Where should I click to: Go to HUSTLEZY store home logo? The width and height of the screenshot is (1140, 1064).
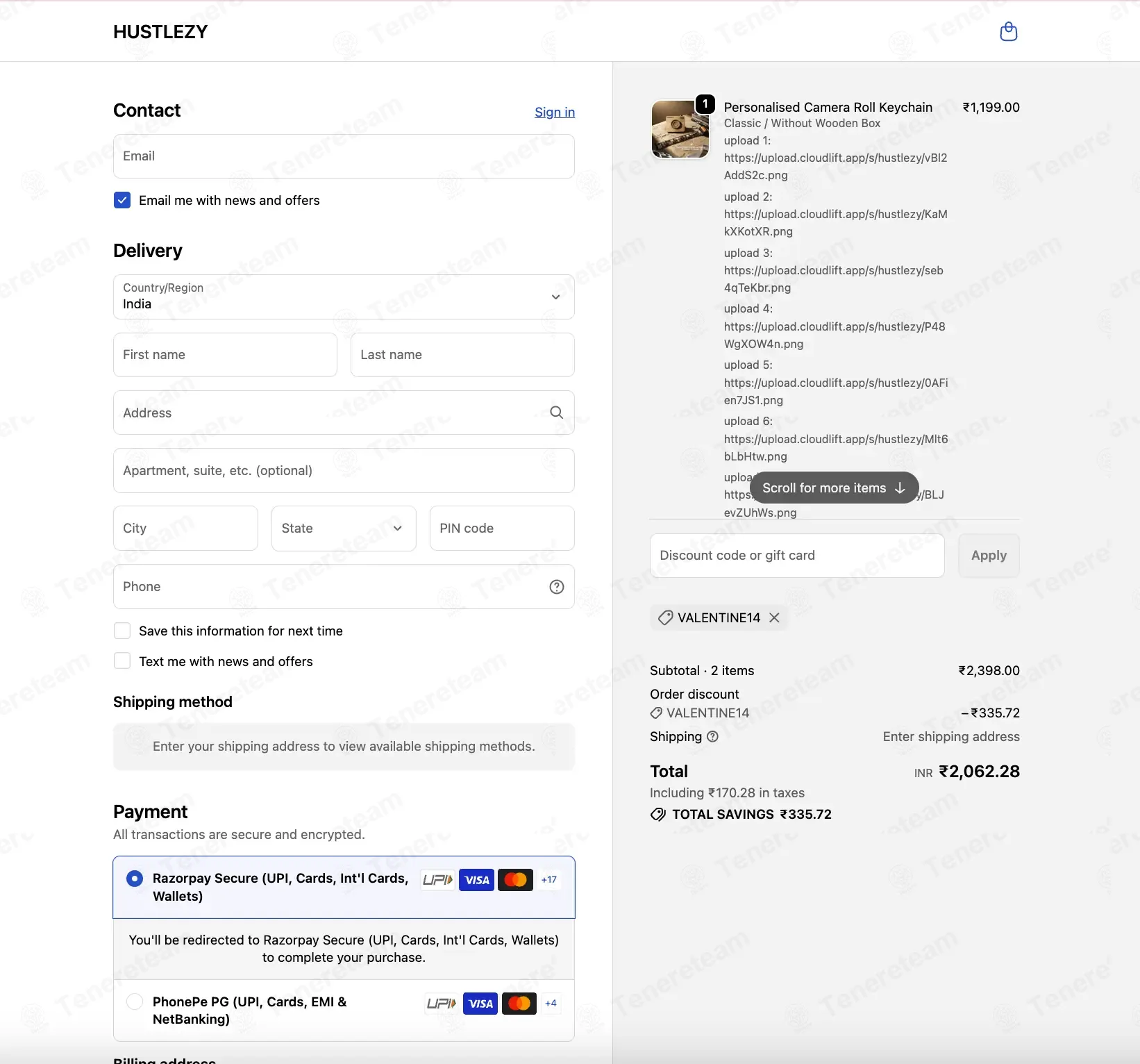point(160,32)
